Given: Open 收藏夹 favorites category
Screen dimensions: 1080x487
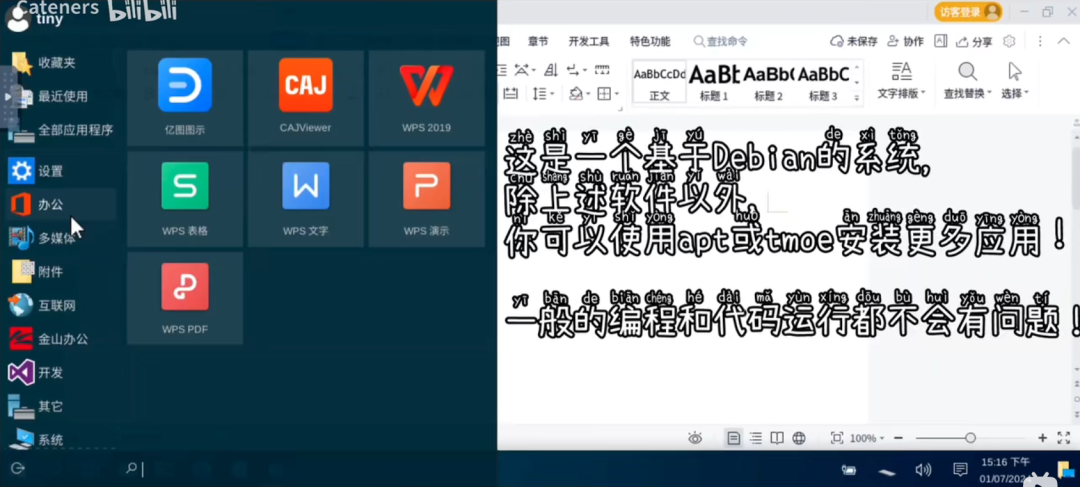Looking at the screenshot, I should 59,63.
